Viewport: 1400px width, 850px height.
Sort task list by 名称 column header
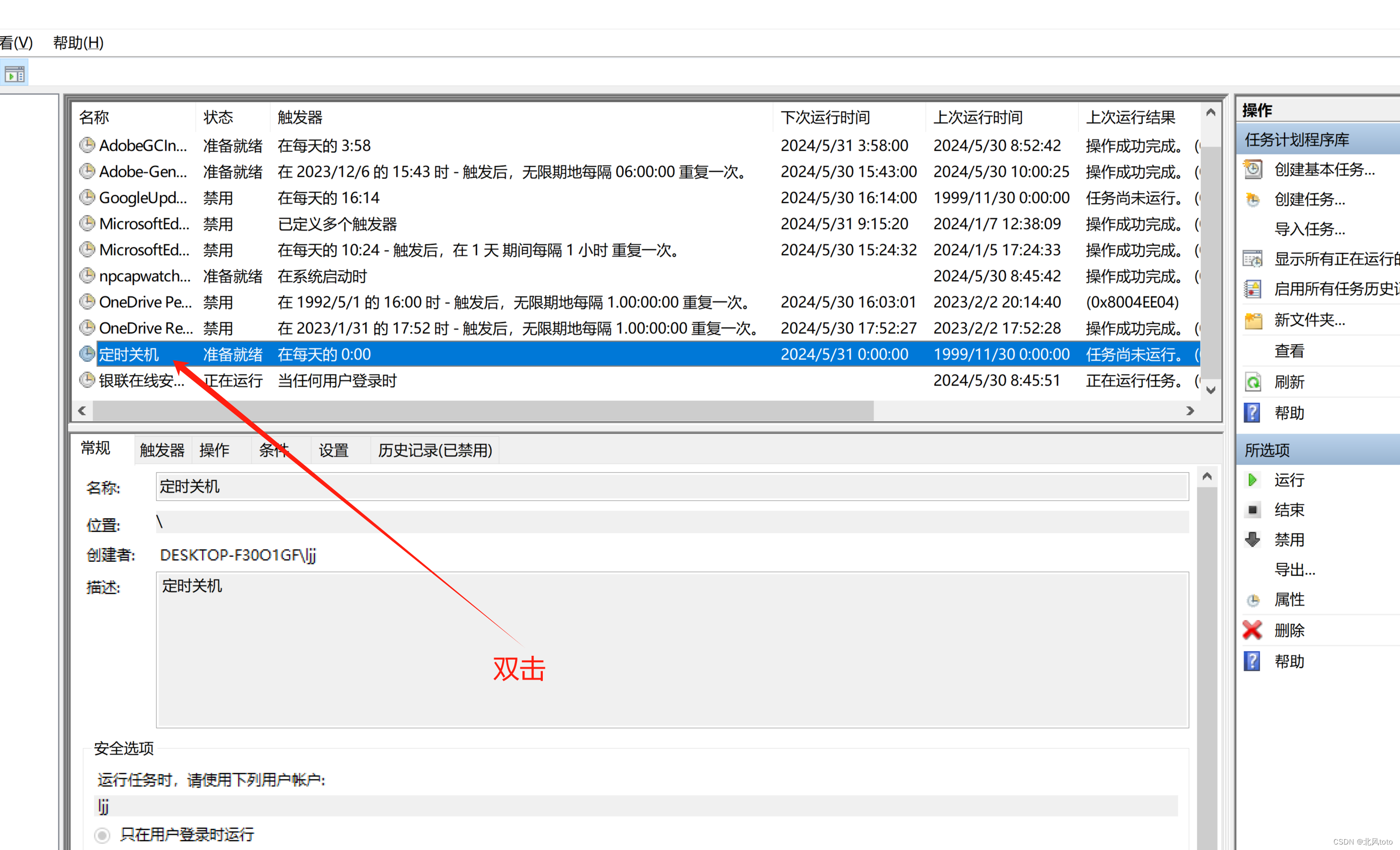134,117
